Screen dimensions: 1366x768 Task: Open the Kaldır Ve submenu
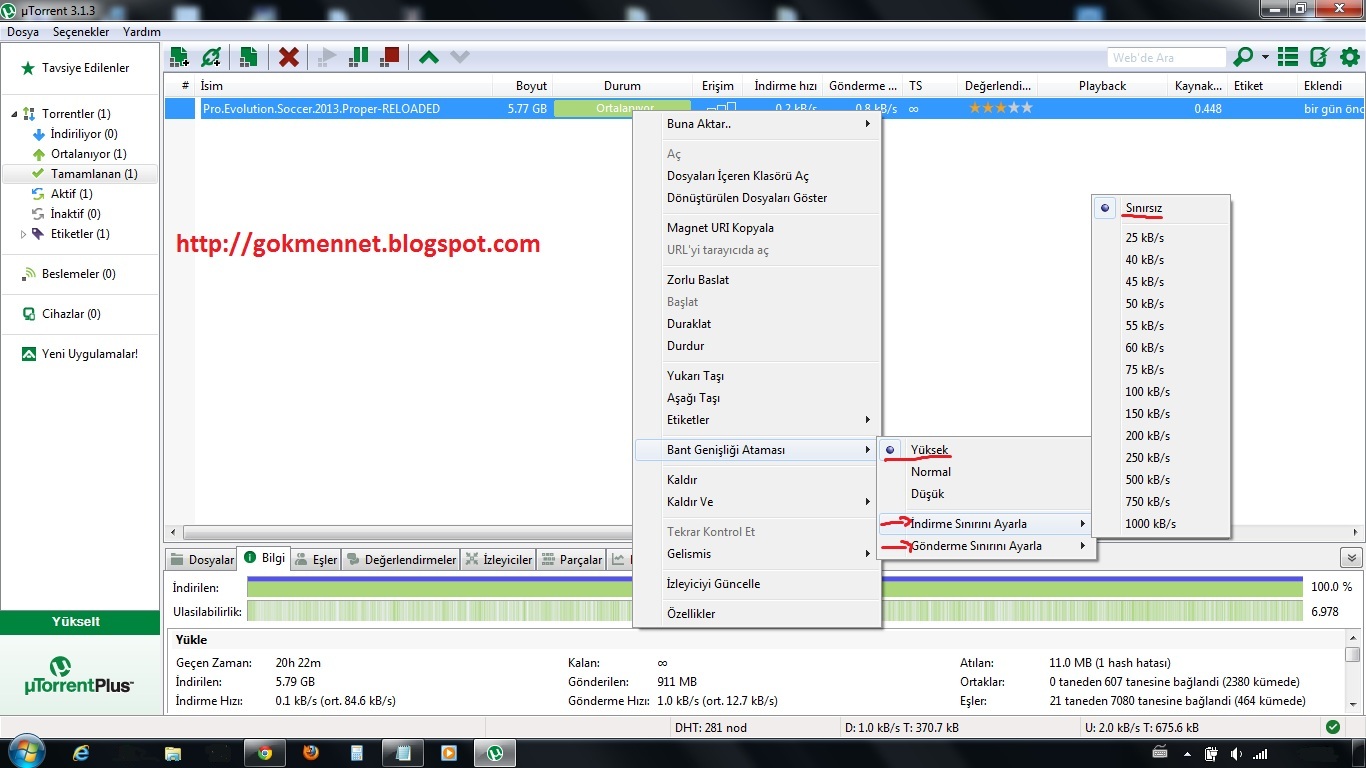pyautogui.click(x=757, y=502)
